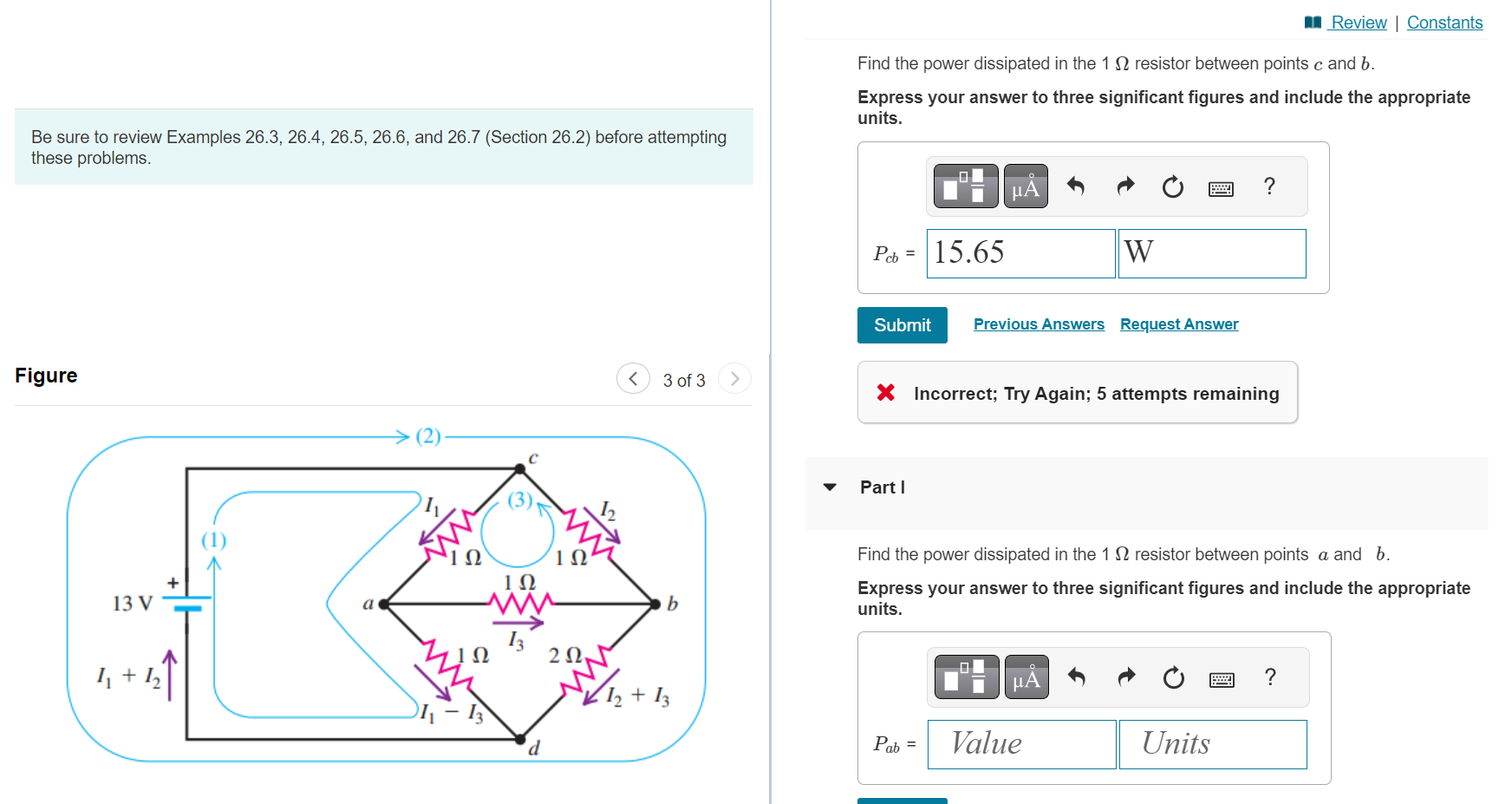Select the μÅ units icon near the Pcb answer

click(1026, 186)
